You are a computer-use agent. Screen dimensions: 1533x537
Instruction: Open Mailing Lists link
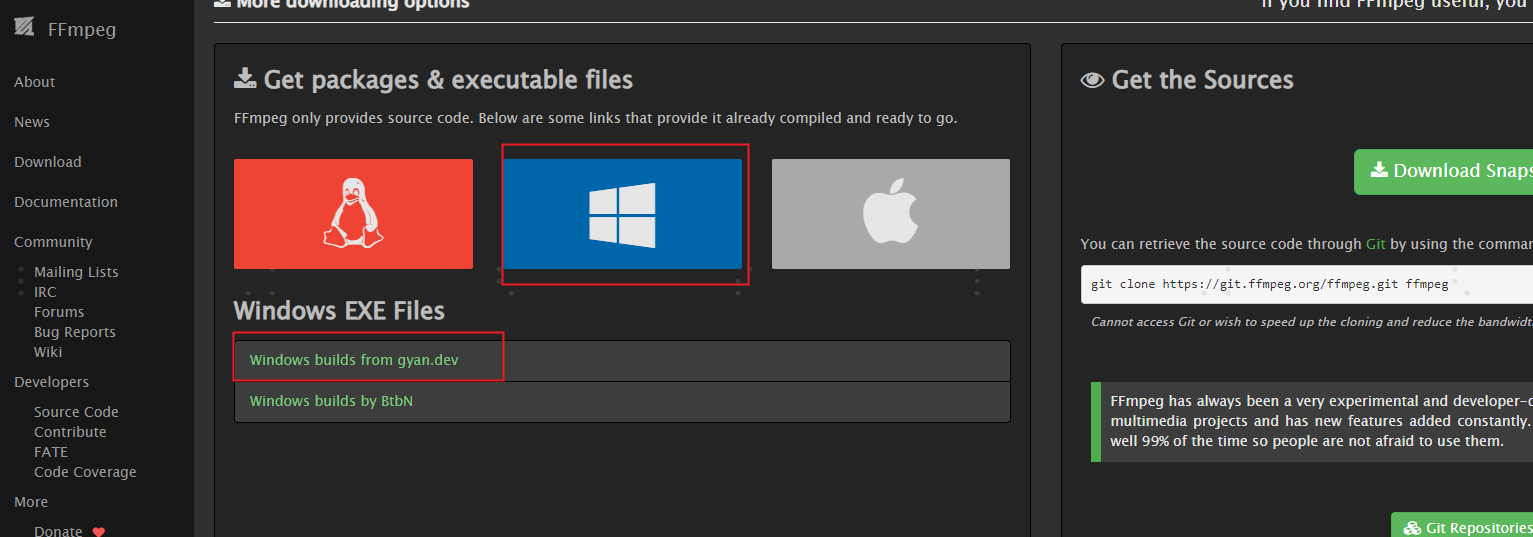76,272
